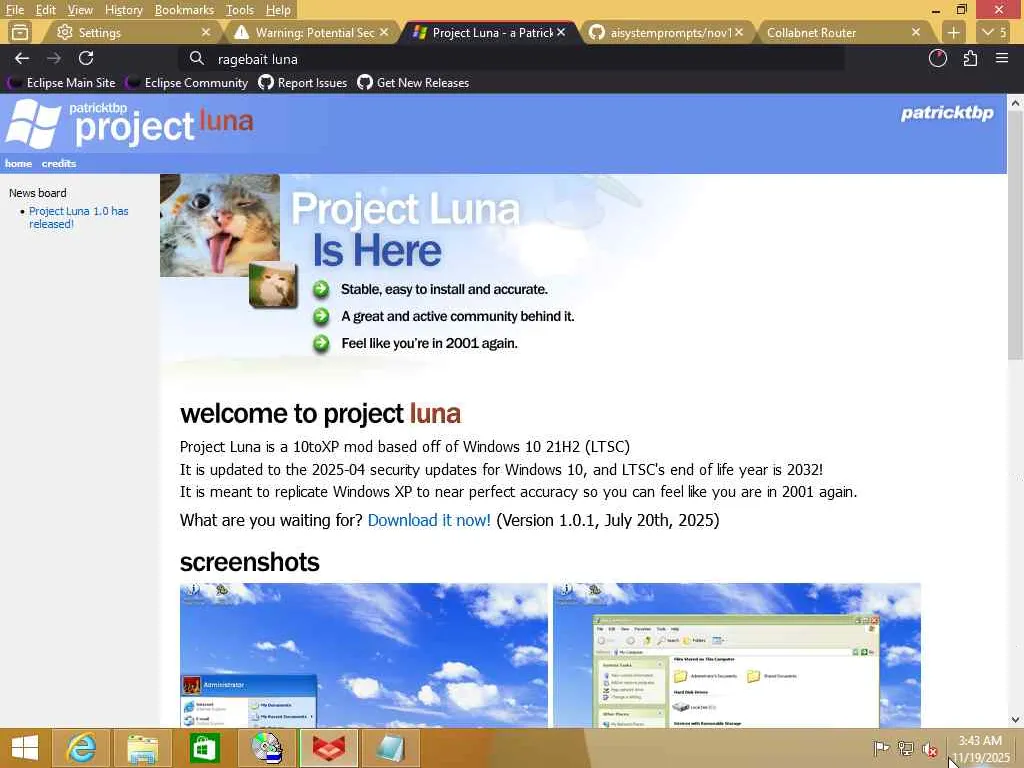Screen dimensions: 1024x768
Task: Switch to the red fox browser taskbar icon
Action: tap(328, 748)
